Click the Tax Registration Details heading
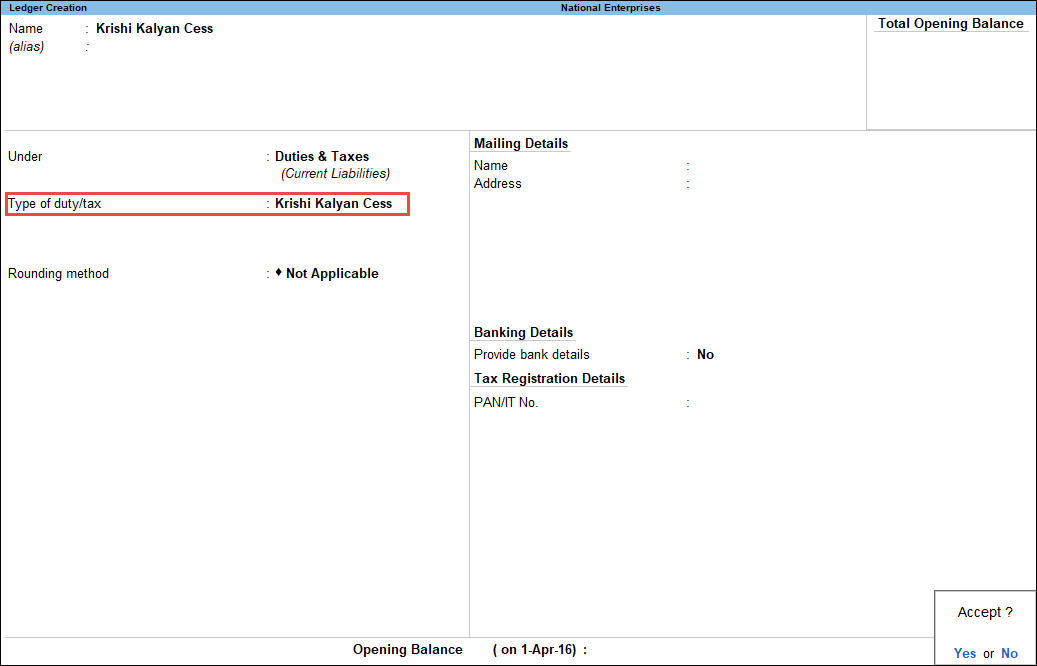Viewport: 1037px width, 666px height. (550, 378)
